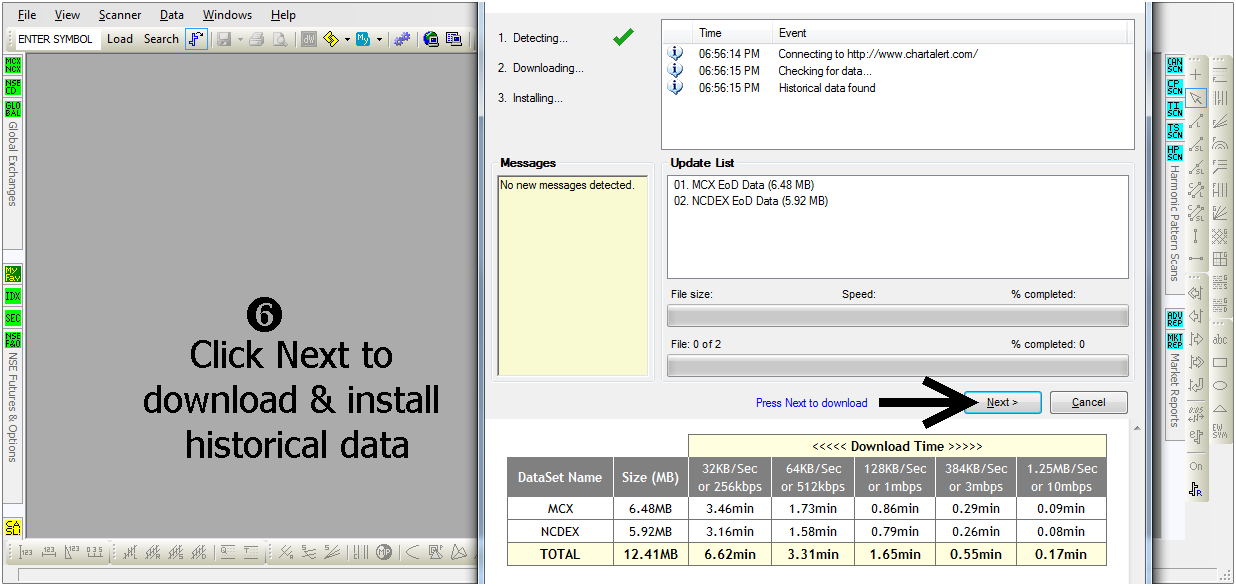Click the Search button in toolbar

(161, 39)
